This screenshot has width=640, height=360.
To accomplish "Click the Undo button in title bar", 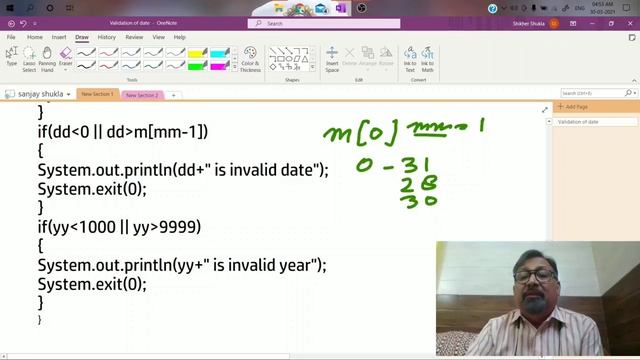I will [23, 24].
